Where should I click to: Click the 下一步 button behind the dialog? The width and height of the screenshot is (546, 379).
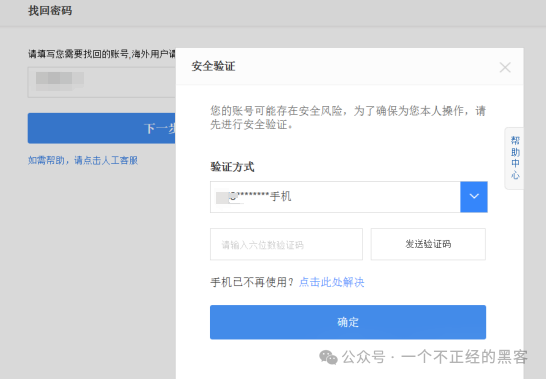click(102, 128)
